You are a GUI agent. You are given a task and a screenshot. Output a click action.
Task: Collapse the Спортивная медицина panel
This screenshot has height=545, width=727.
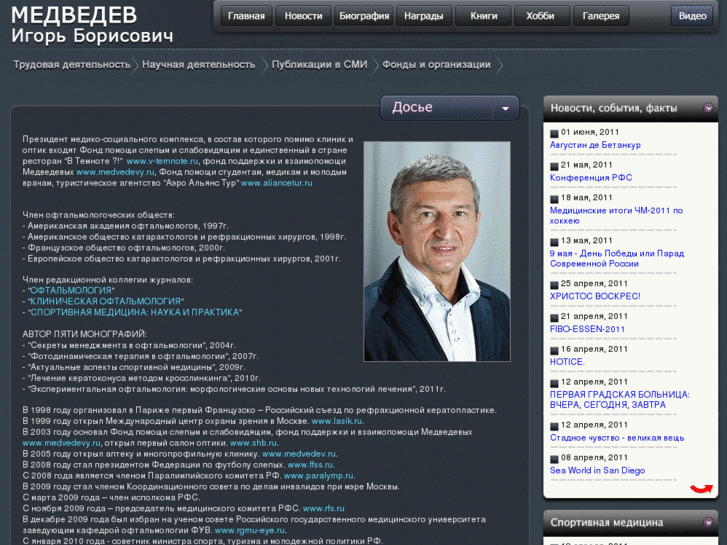708,522
